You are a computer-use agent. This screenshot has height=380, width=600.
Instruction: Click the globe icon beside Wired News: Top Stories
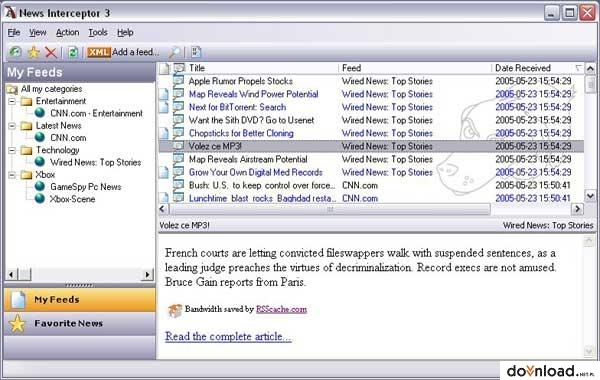(40, 161)
